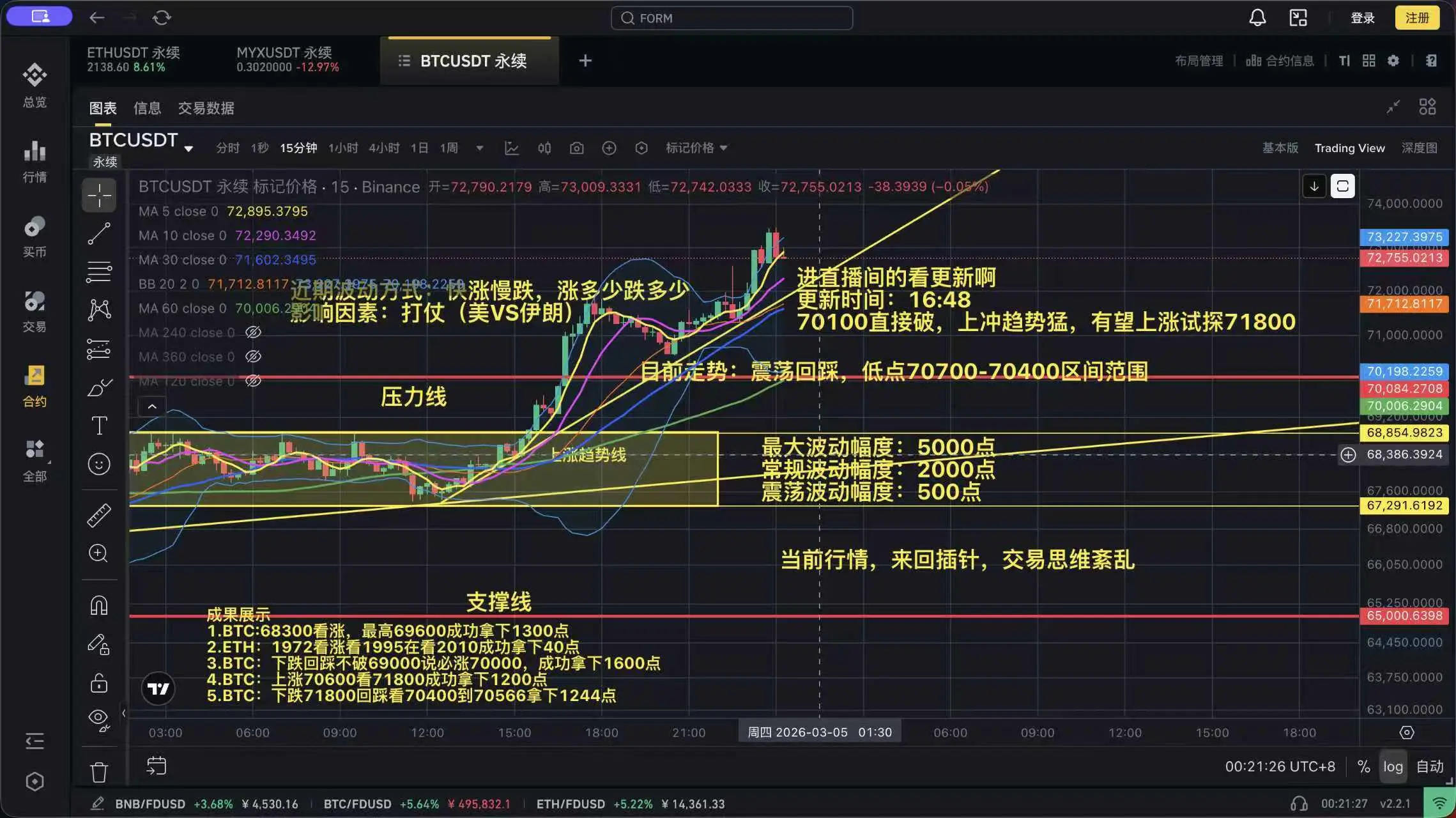Toggle the log scale option
Viewport: 1456px width, 818px height.
coord(1393,766)
